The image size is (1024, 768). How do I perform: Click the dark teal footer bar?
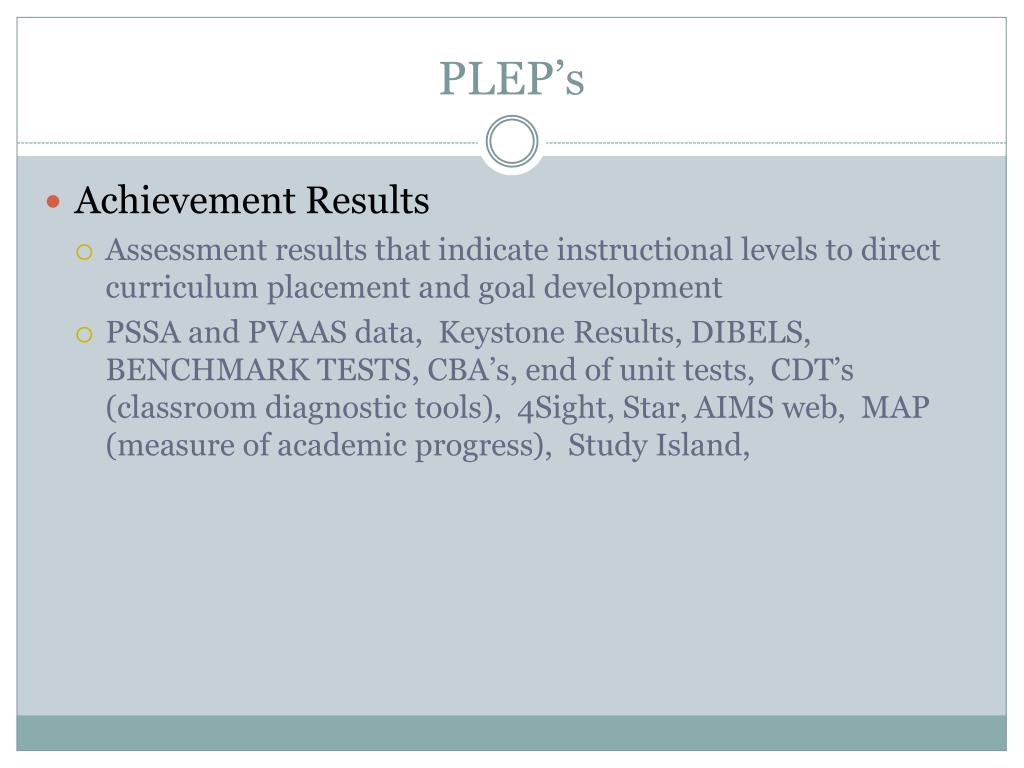(511, 733)
